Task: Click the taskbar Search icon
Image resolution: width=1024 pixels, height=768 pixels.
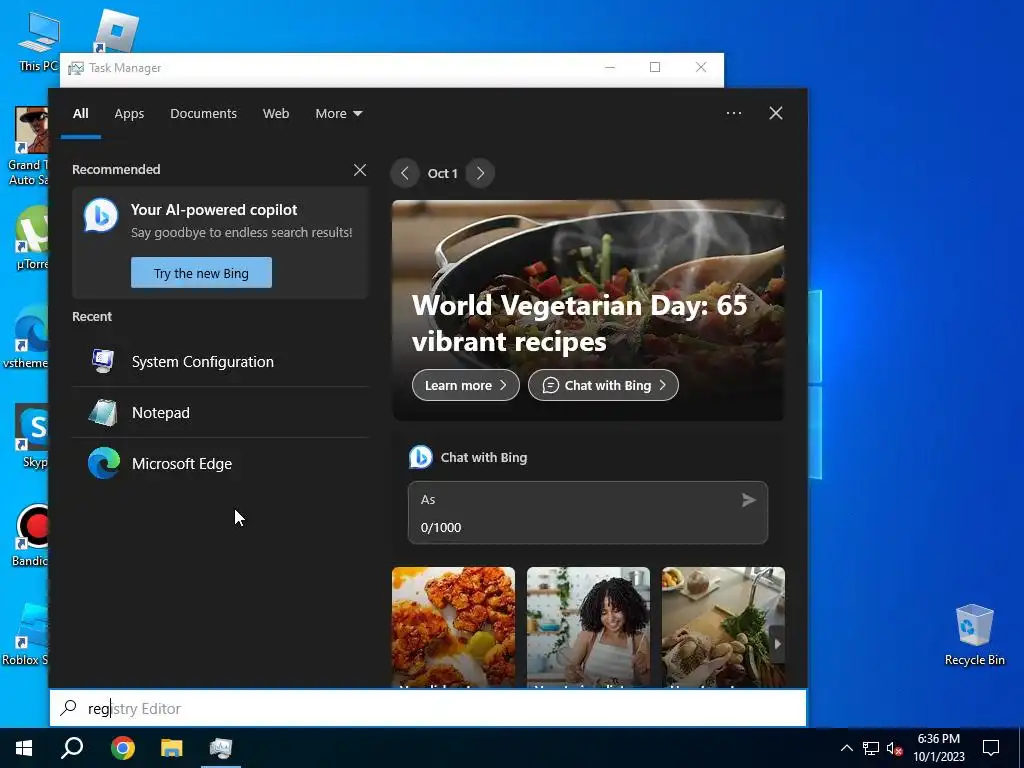Action: 72,748
